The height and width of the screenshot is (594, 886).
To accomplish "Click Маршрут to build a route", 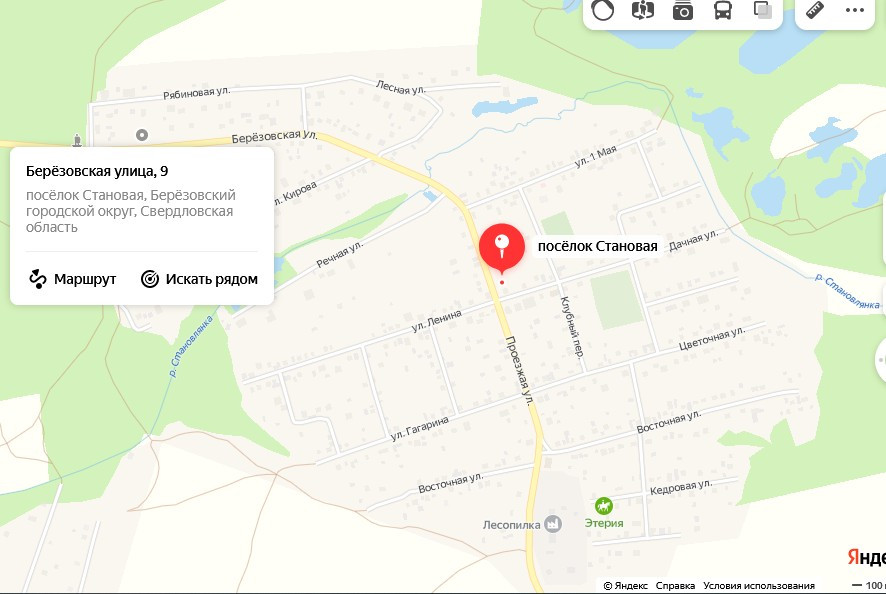I will [x=73, y=279].
